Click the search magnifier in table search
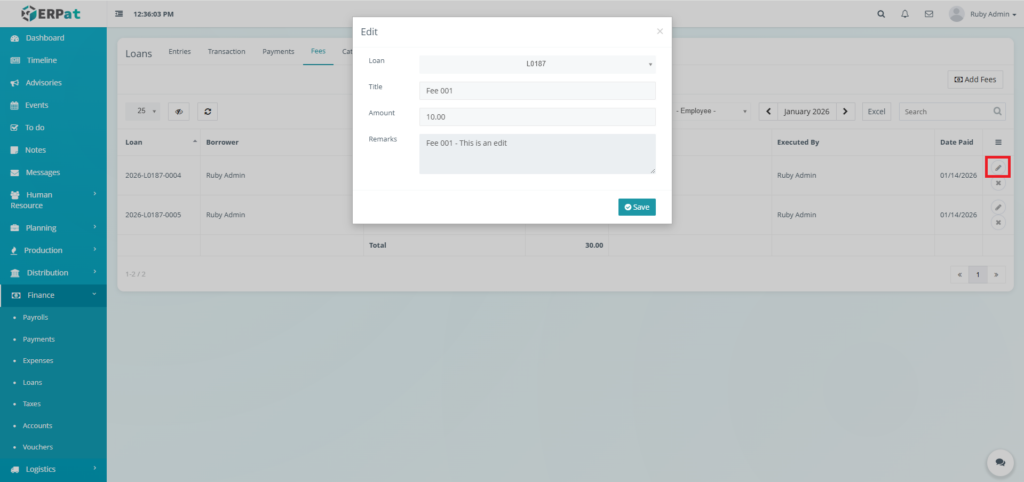 (x=997, y=112)
